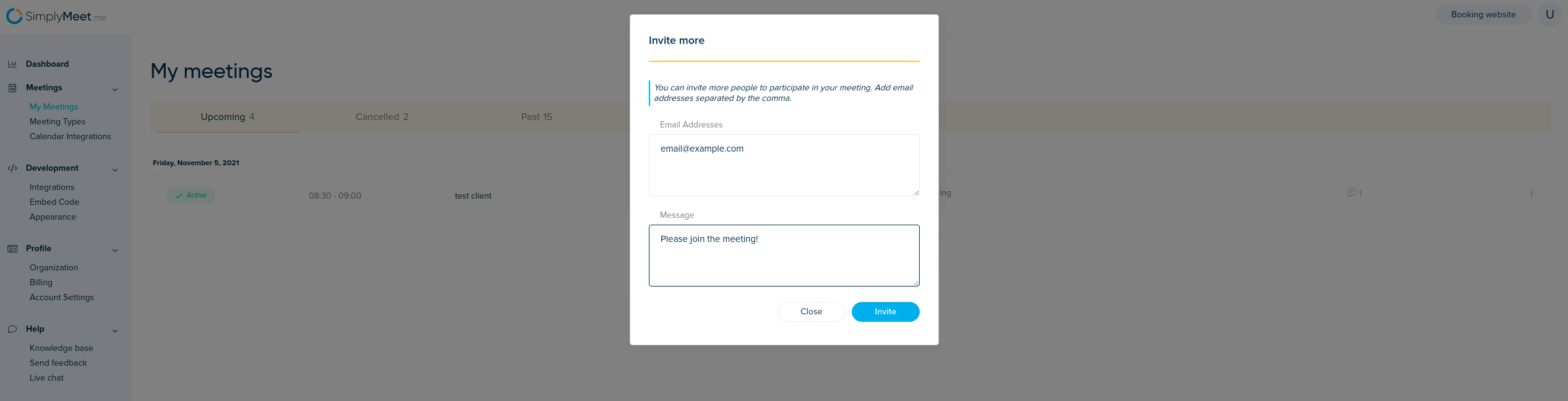Click the Message text area
The width and height of the screenshot is (1568, 401).
coord(784,256)
